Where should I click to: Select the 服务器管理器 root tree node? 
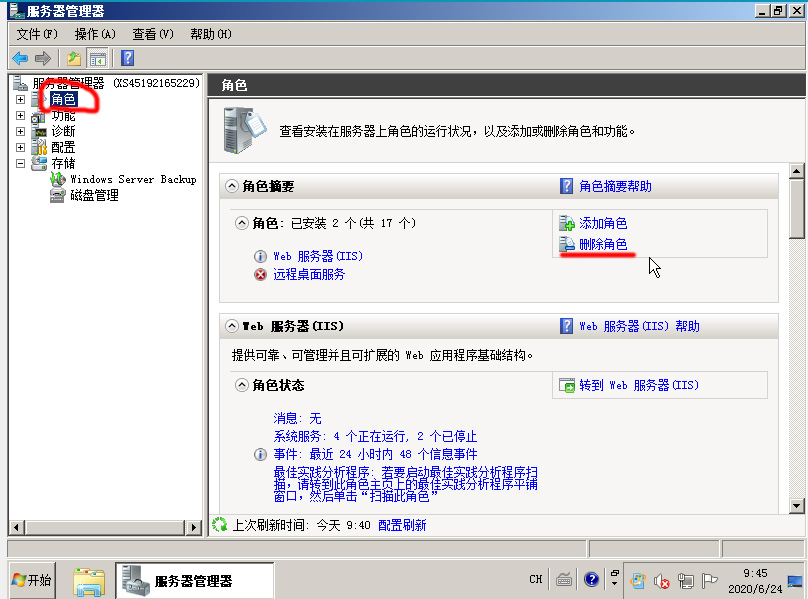click(x=116, y=83)
